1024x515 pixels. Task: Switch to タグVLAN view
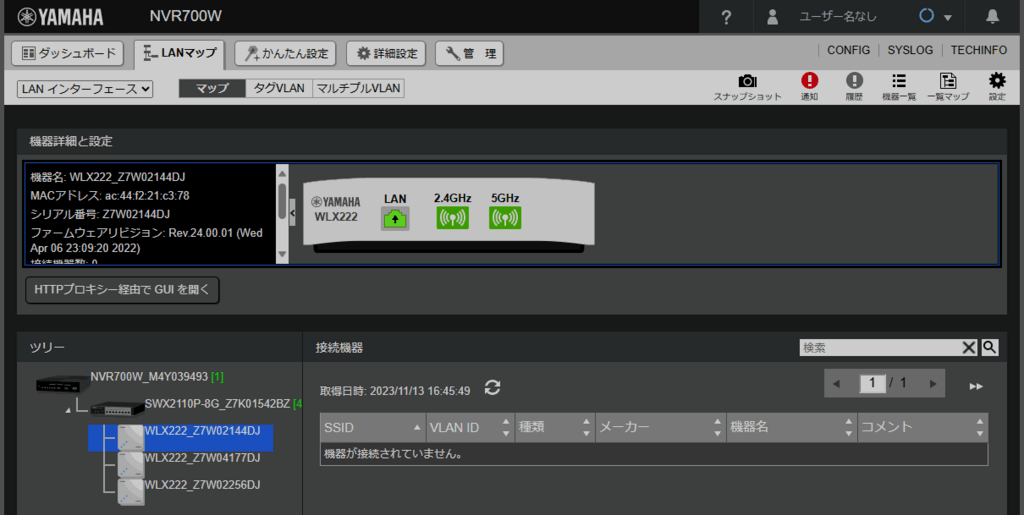pos(279,88)
